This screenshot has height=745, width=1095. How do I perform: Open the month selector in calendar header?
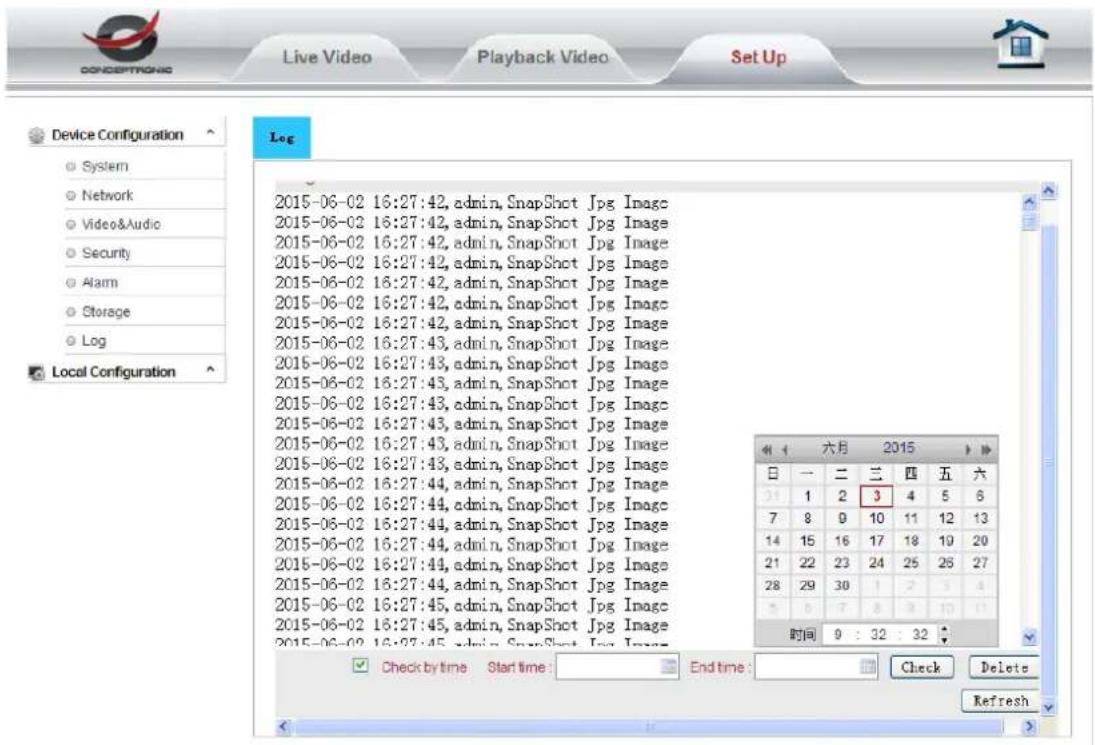[835, 448]
